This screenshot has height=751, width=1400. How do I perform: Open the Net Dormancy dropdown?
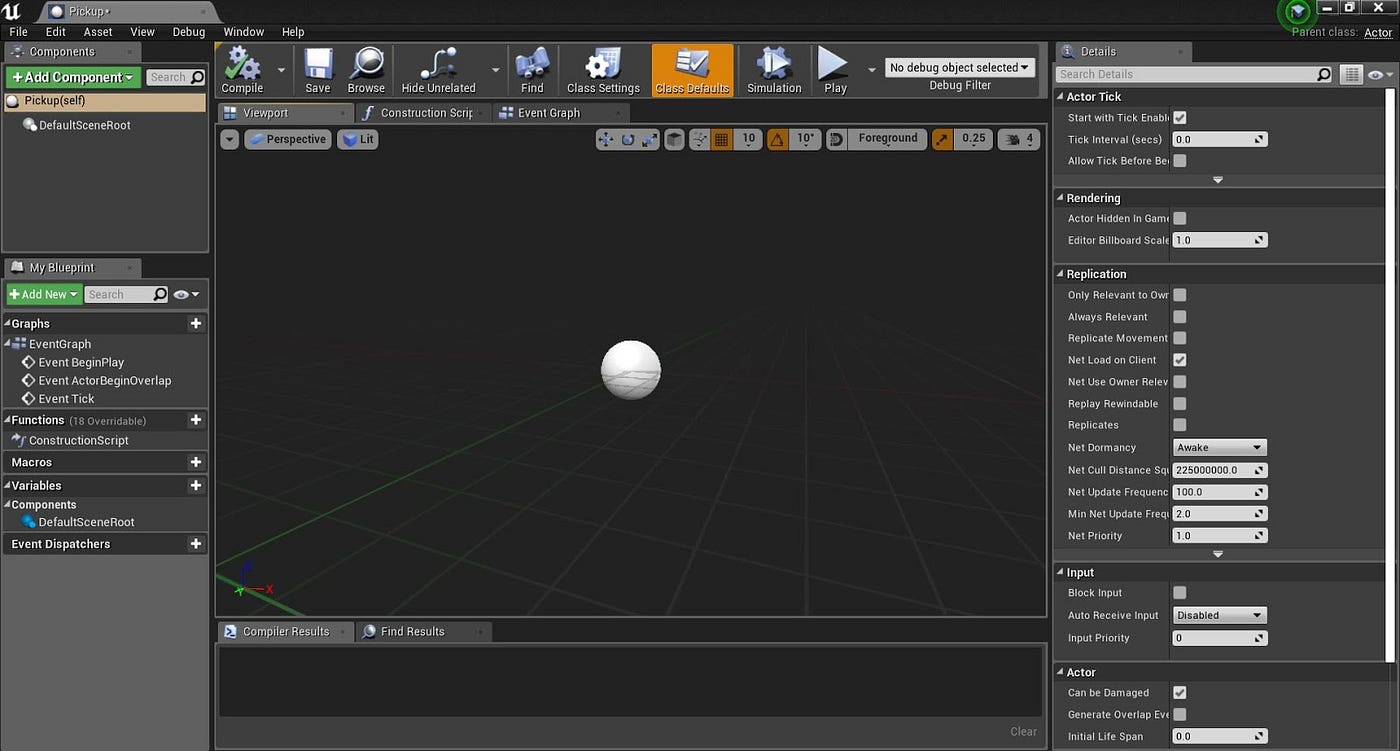(x=1219, y=447)
